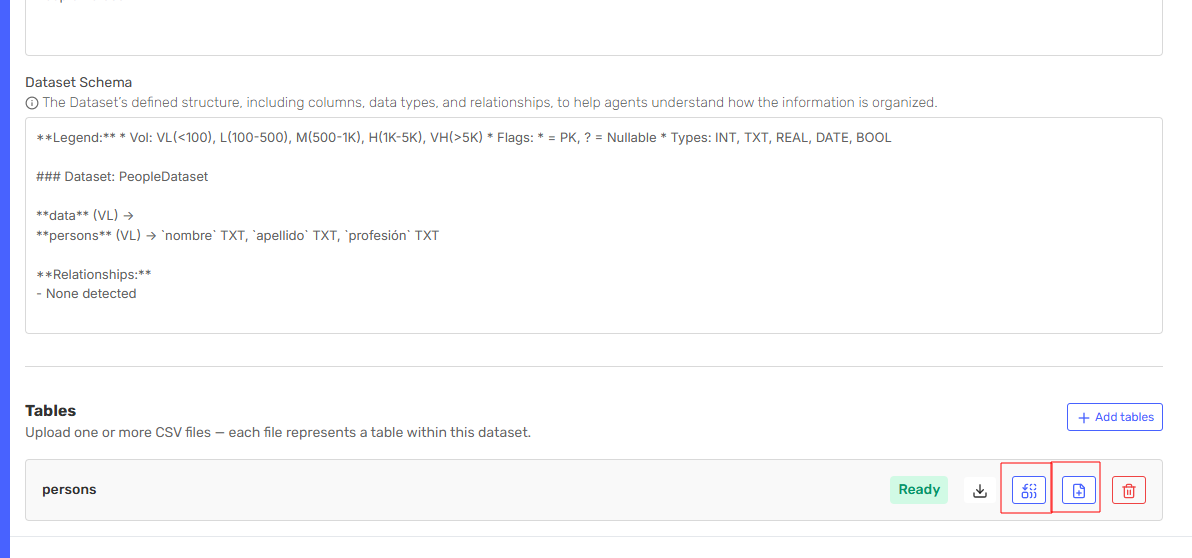The image size is (1192, 558).
Task: Click the Add tables button
Action: click(x=1114, y=417)
